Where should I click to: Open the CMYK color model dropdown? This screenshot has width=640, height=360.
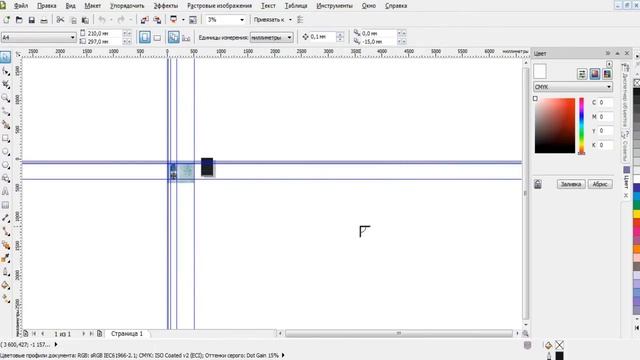(x=573, y=87)
